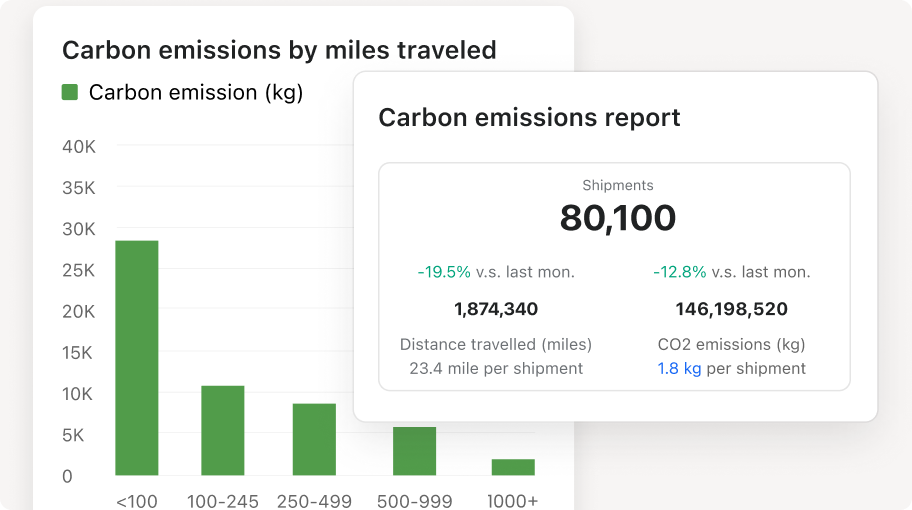Click the Carbon emissions by miles traveled title
The image size is (912, 510).
tap(279, 50)
